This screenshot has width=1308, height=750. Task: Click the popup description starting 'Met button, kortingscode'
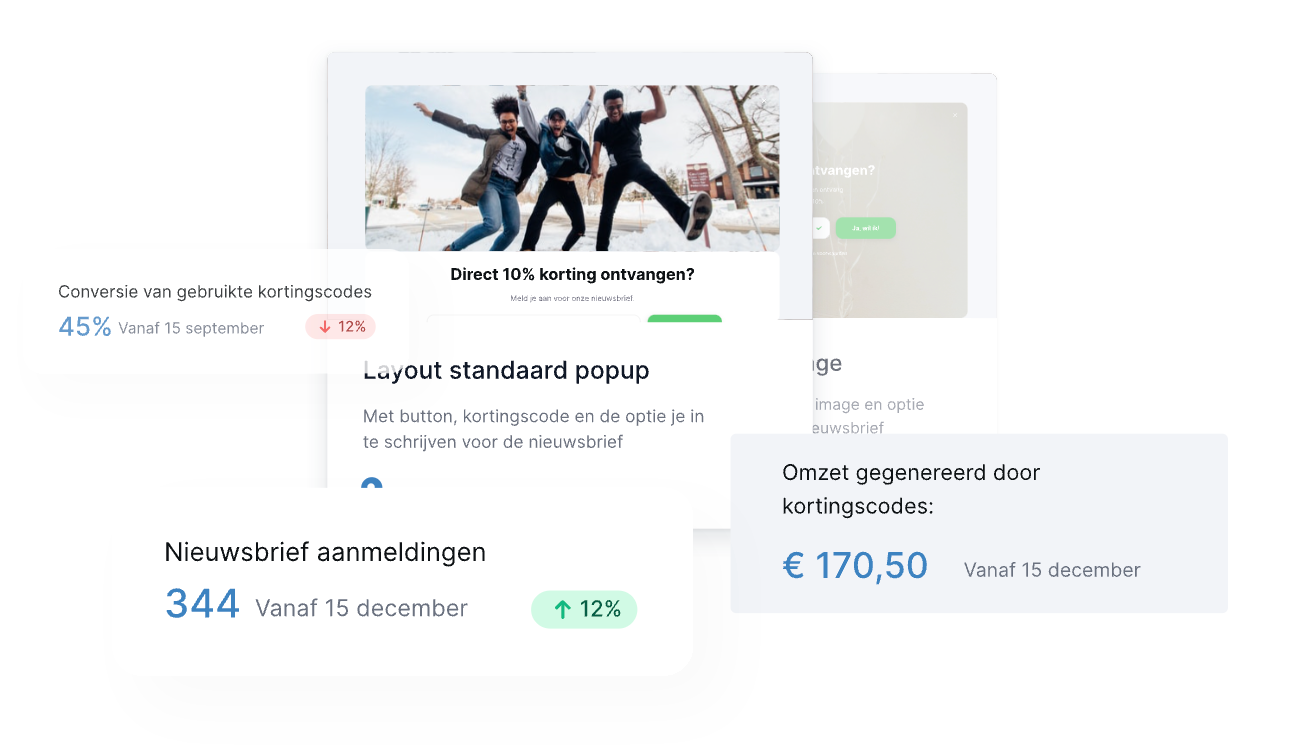[533, 429]
